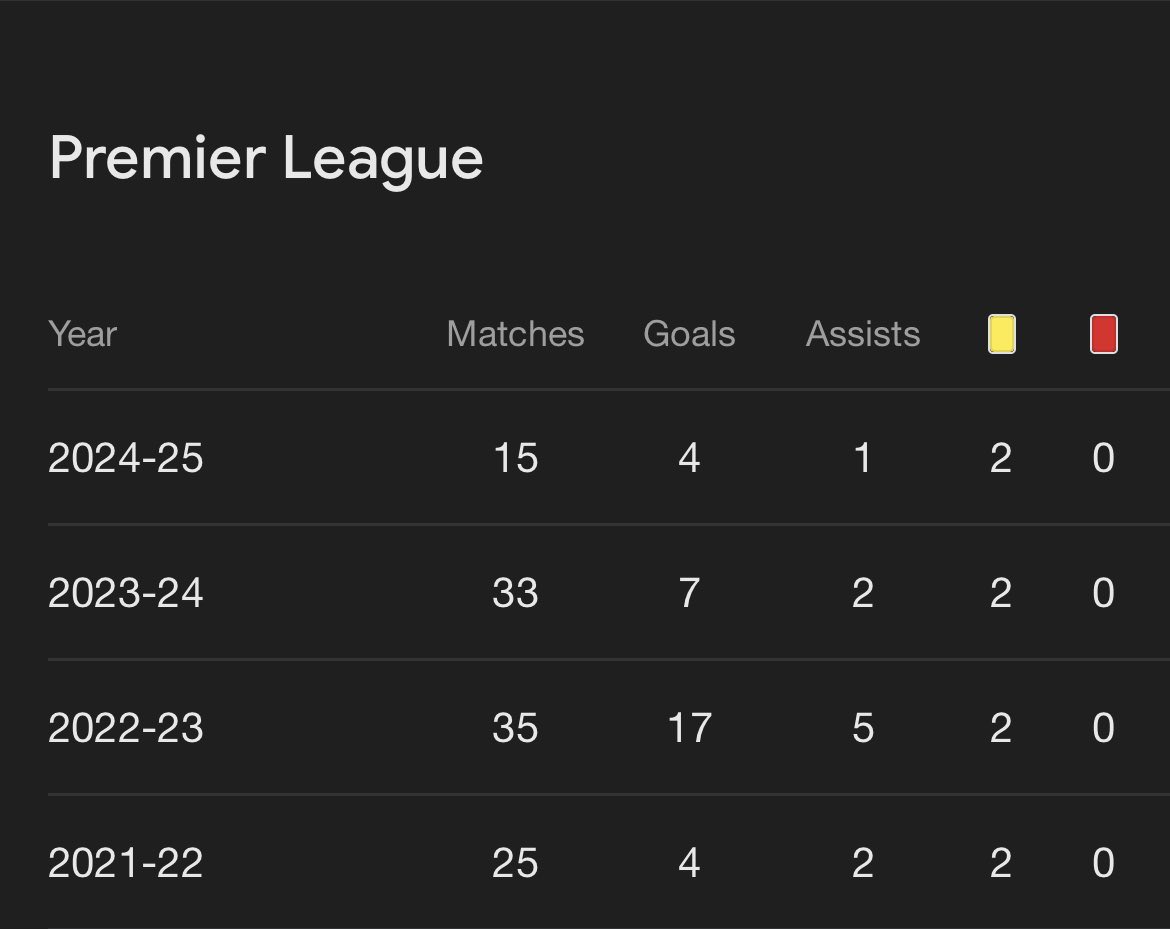Click 1 assist in 2024-25 row

863,457
